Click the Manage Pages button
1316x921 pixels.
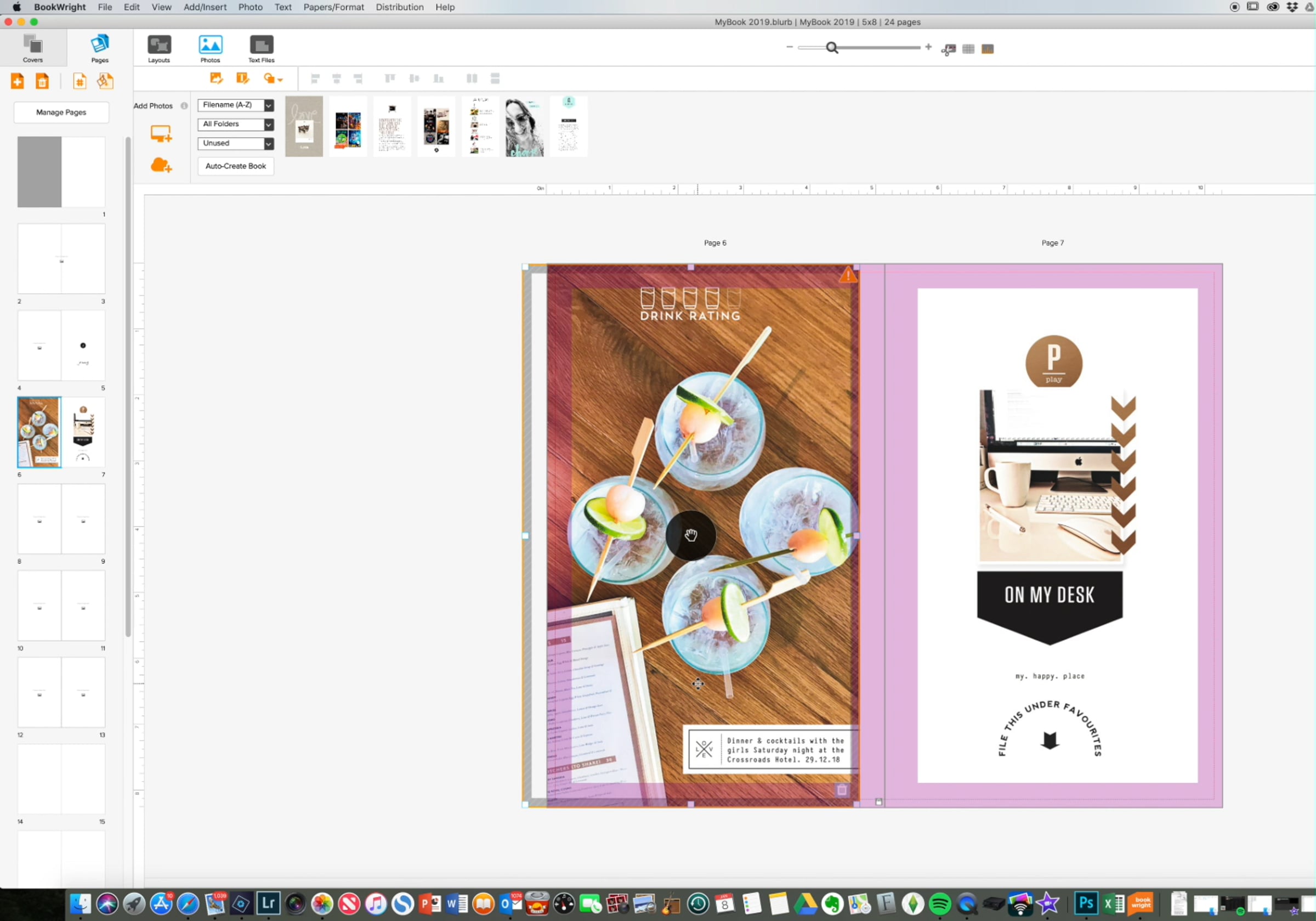coord(61,112)
